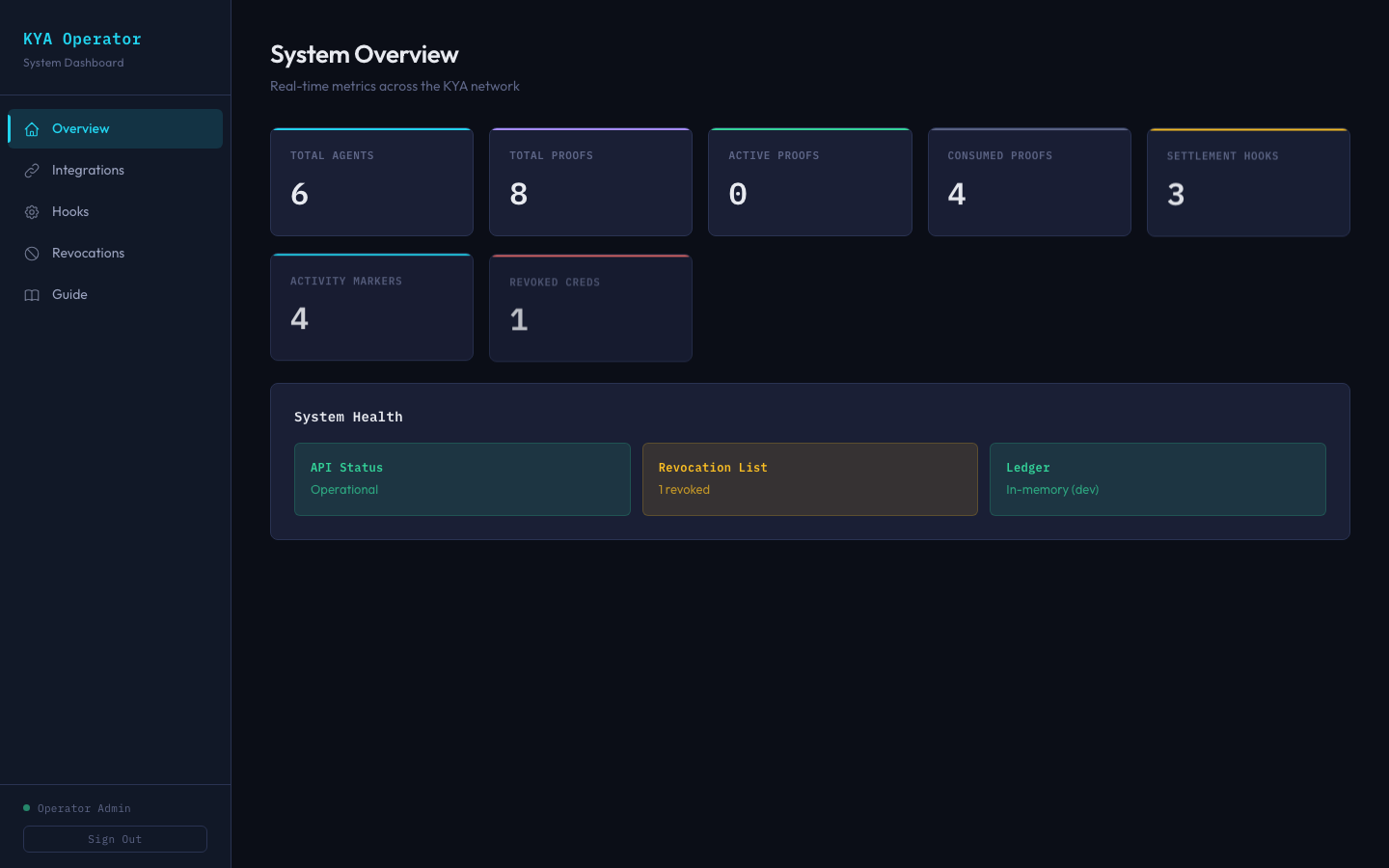Image resolution: width=1389 pixels, height=868 pixels.
Task: Click the API Status Operational card
Action: (461, 478)
